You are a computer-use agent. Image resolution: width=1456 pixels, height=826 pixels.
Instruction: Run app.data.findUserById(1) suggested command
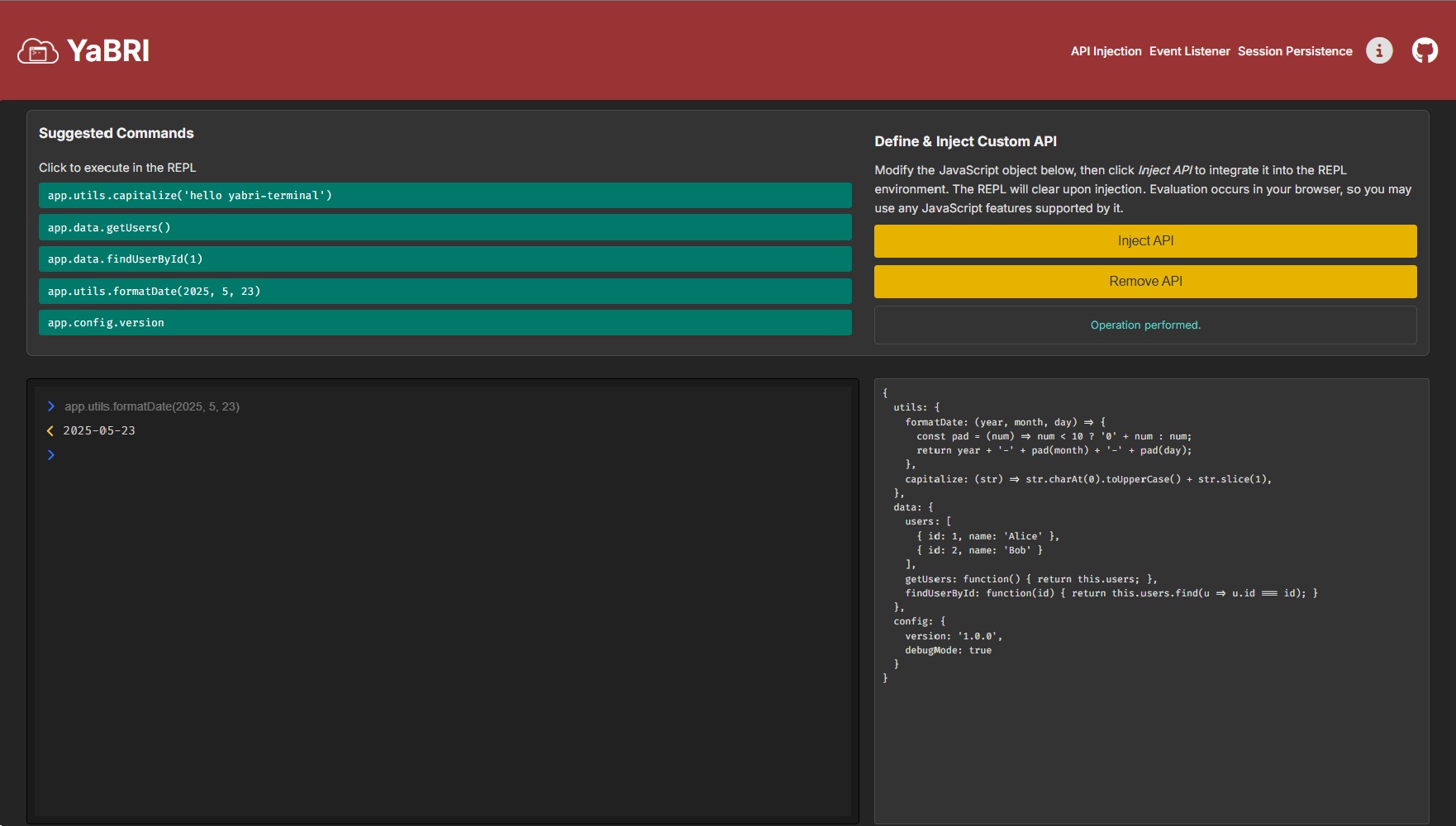[445, 259]
